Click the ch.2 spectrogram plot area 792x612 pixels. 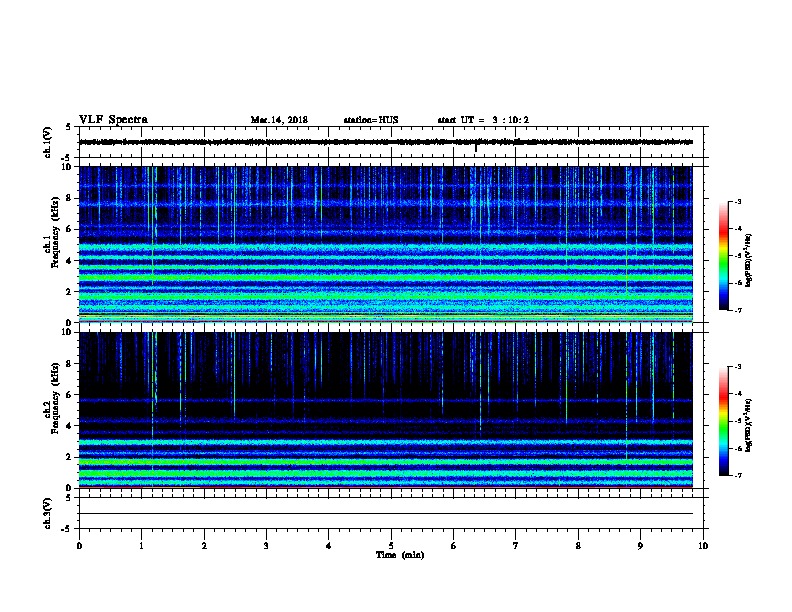pos(386,410)
